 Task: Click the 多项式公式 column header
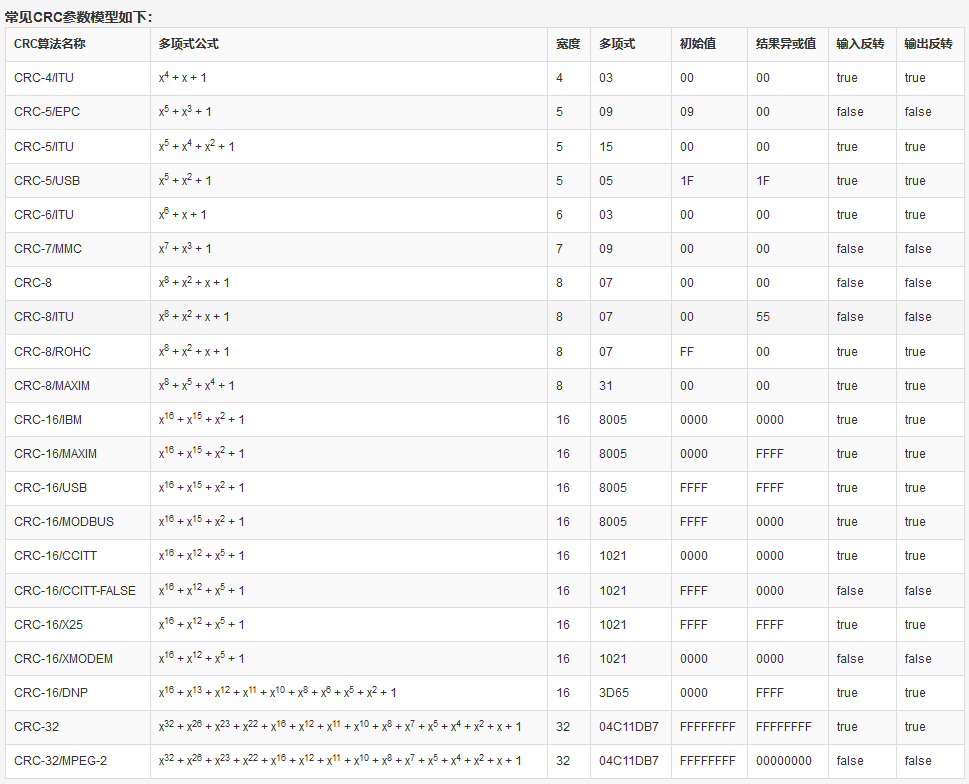(x=189, y=44)
